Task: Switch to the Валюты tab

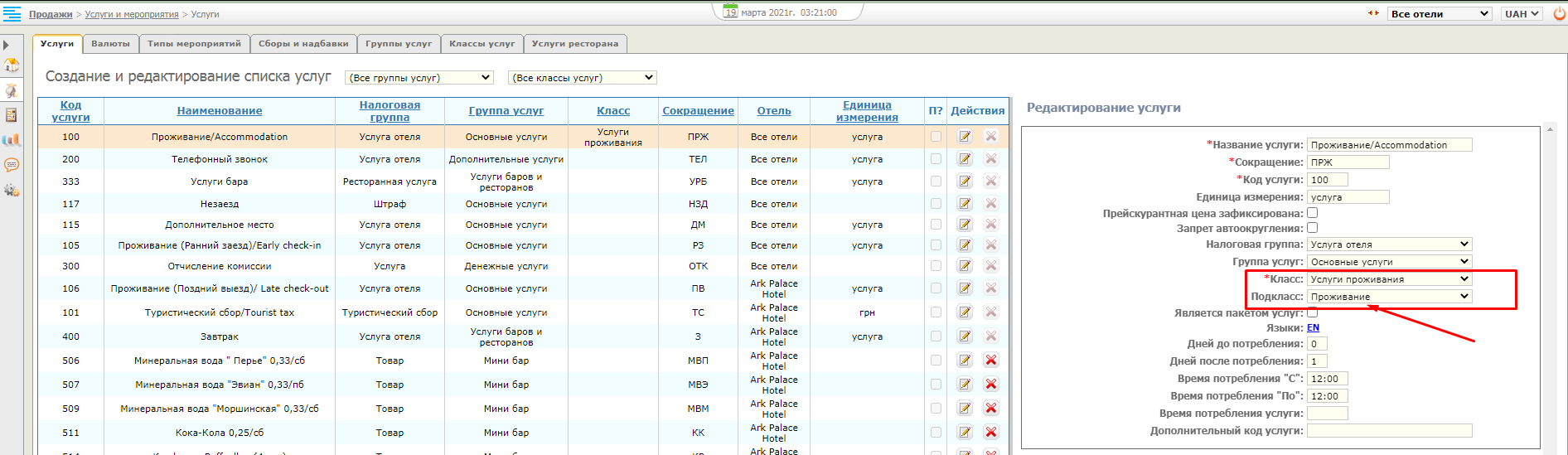Action: (x=110, y=44)
